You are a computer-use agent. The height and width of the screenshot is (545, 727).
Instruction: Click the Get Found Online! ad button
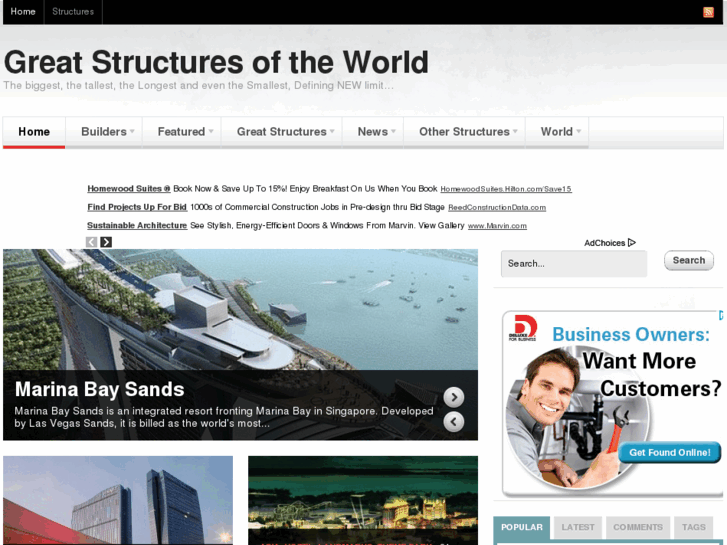(670, 453)
